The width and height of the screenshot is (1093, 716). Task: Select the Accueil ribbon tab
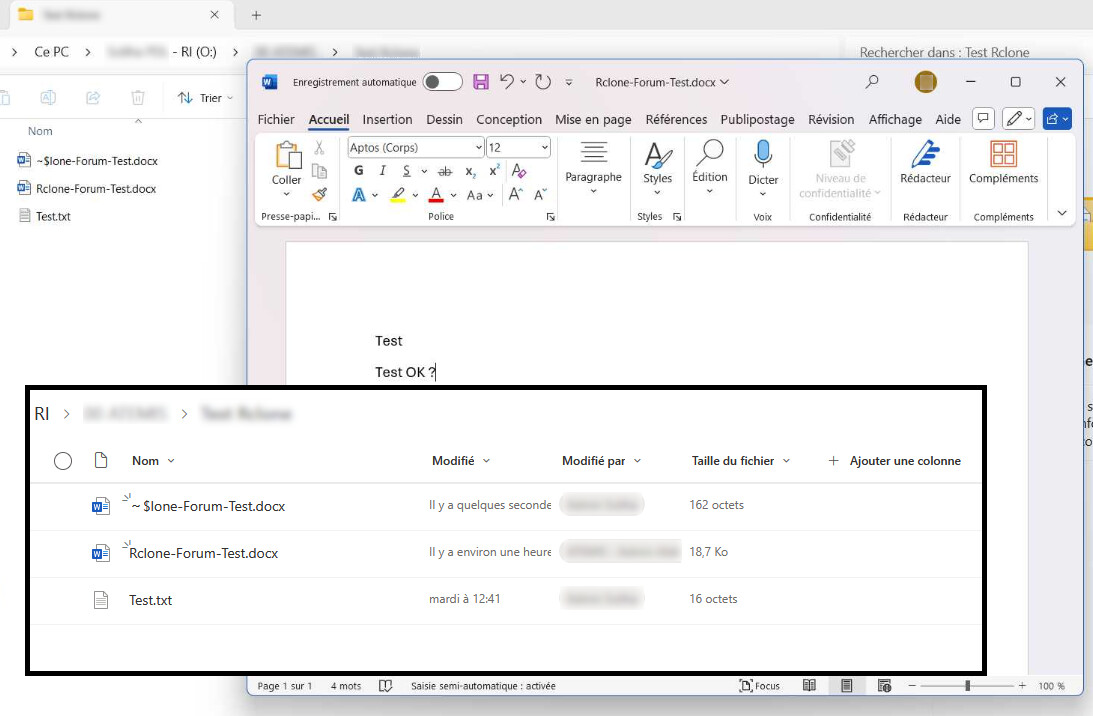tap(329, 119)
